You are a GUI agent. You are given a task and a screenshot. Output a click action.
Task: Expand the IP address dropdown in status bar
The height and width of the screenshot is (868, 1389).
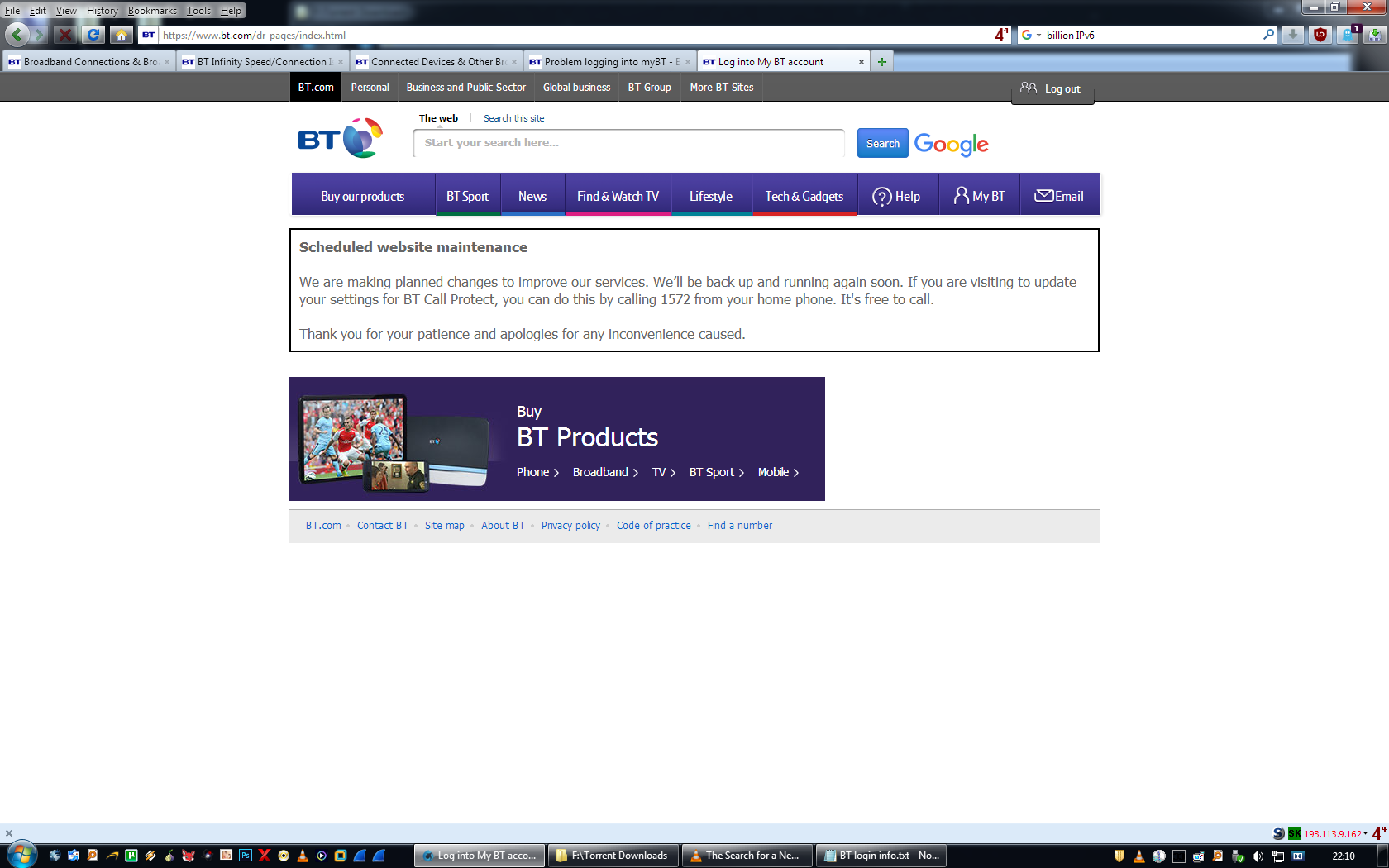(x=1364, y=834)
